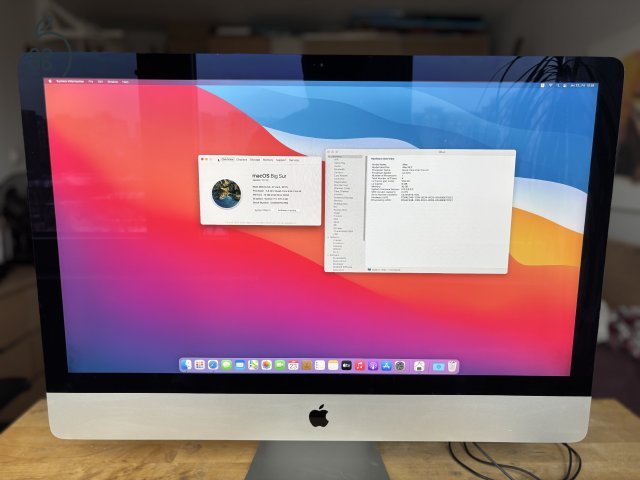The width and height of the screenshot is (640, 480).
Task: Select Thunderbolt/USB4 in the sidebar
Action: tap(344, 231)
